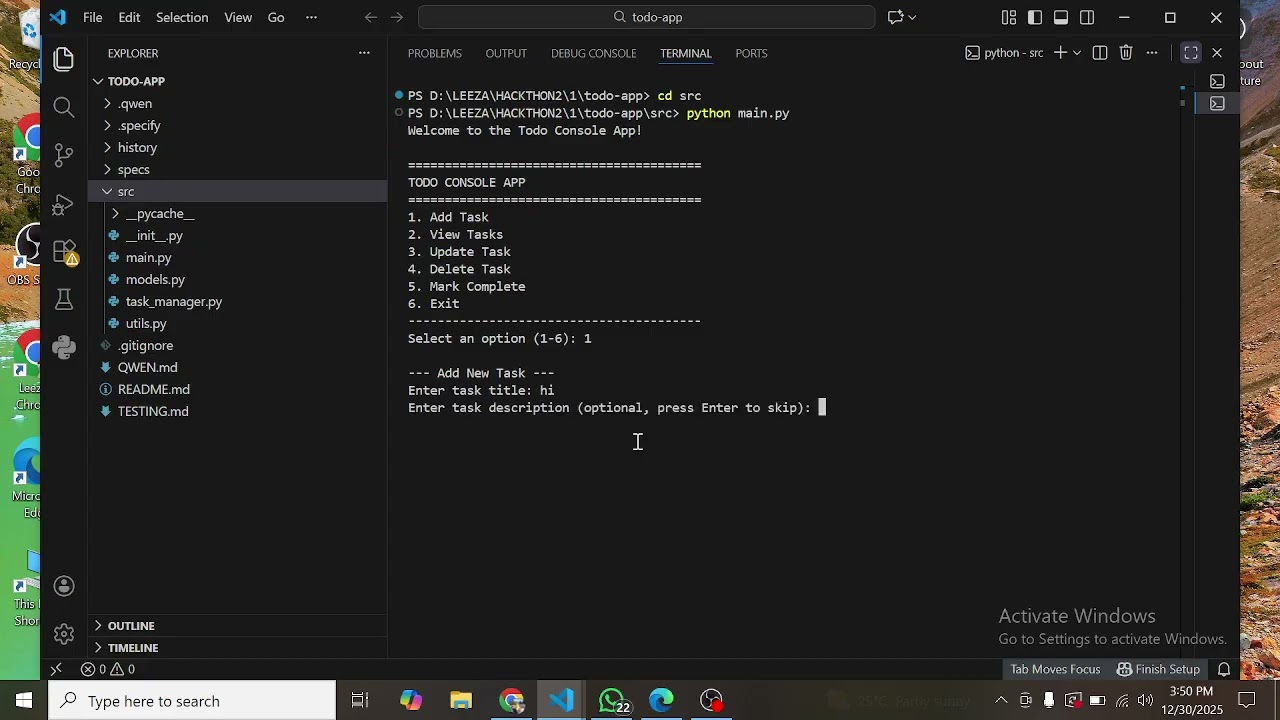
Task: Open the Go menu
Action: pos(276,17)
